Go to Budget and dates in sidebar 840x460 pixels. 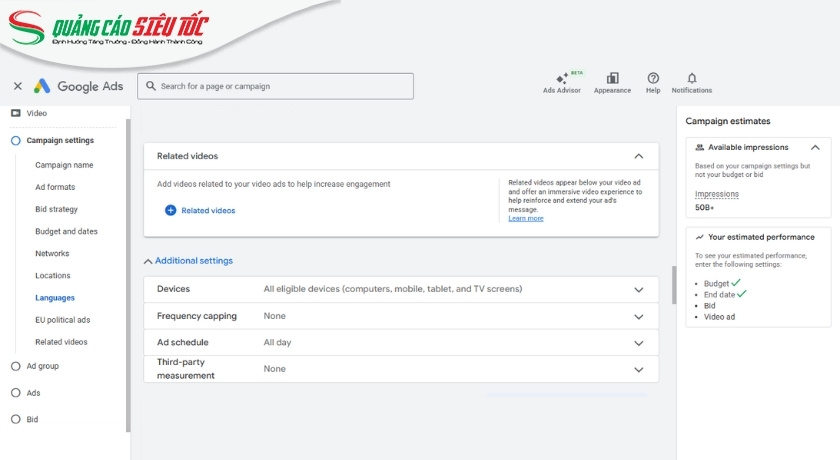[66, 231]
